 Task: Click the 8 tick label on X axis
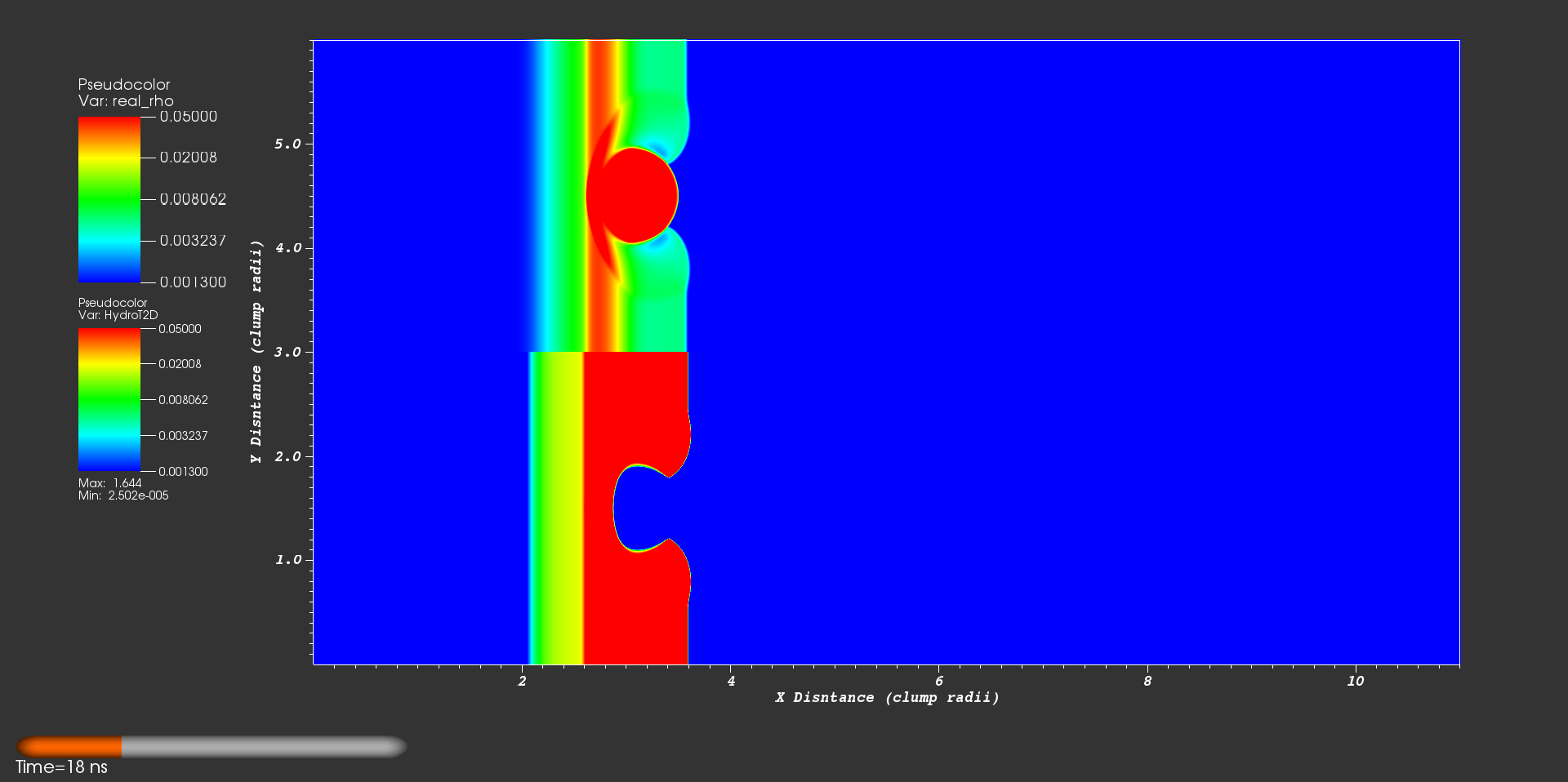coord(1147,682)
